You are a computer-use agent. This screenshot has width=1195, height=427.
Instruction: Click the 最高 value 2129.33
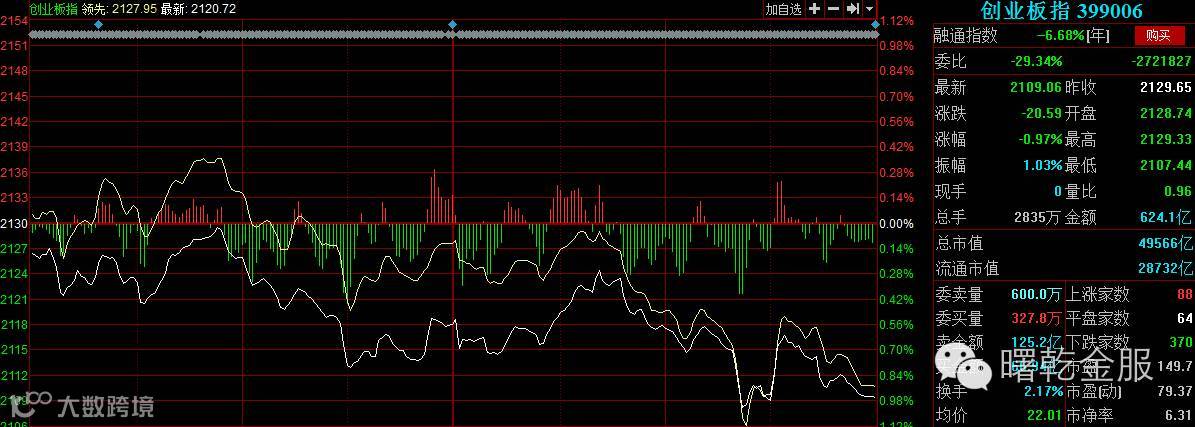1166,140
